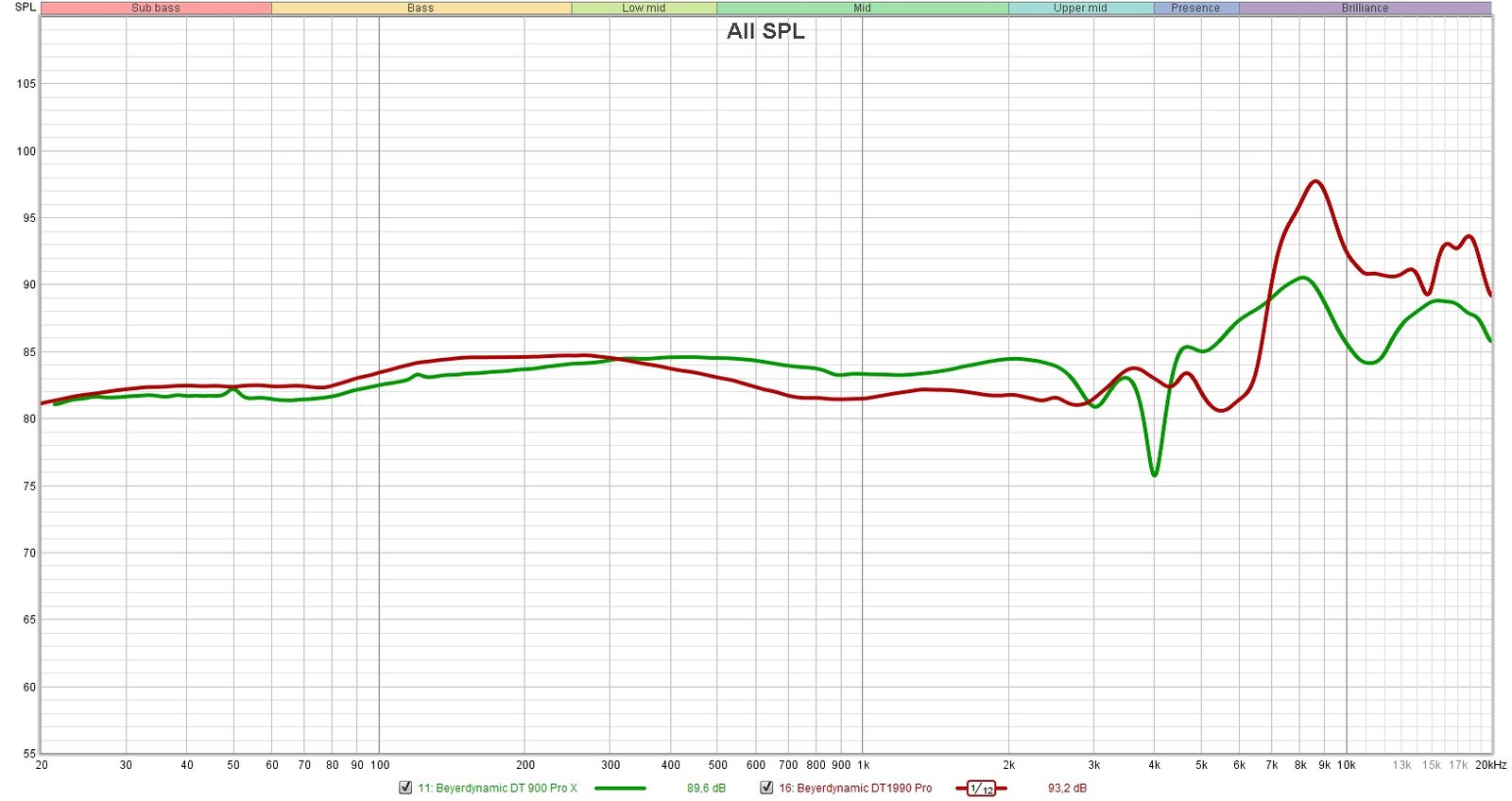The image size is (1512, 801).
Task: Click the Low mid band header
Action: [x=644, y=8]
